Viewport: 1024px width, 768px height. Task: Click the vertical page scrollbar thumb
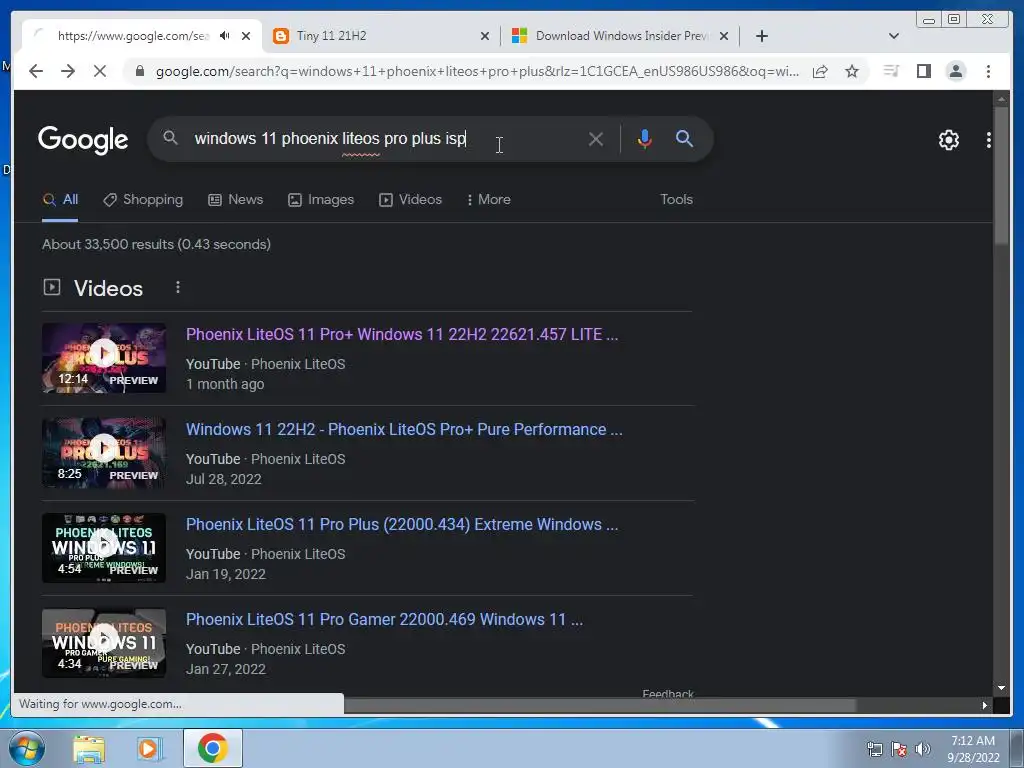pos(1001,175)
